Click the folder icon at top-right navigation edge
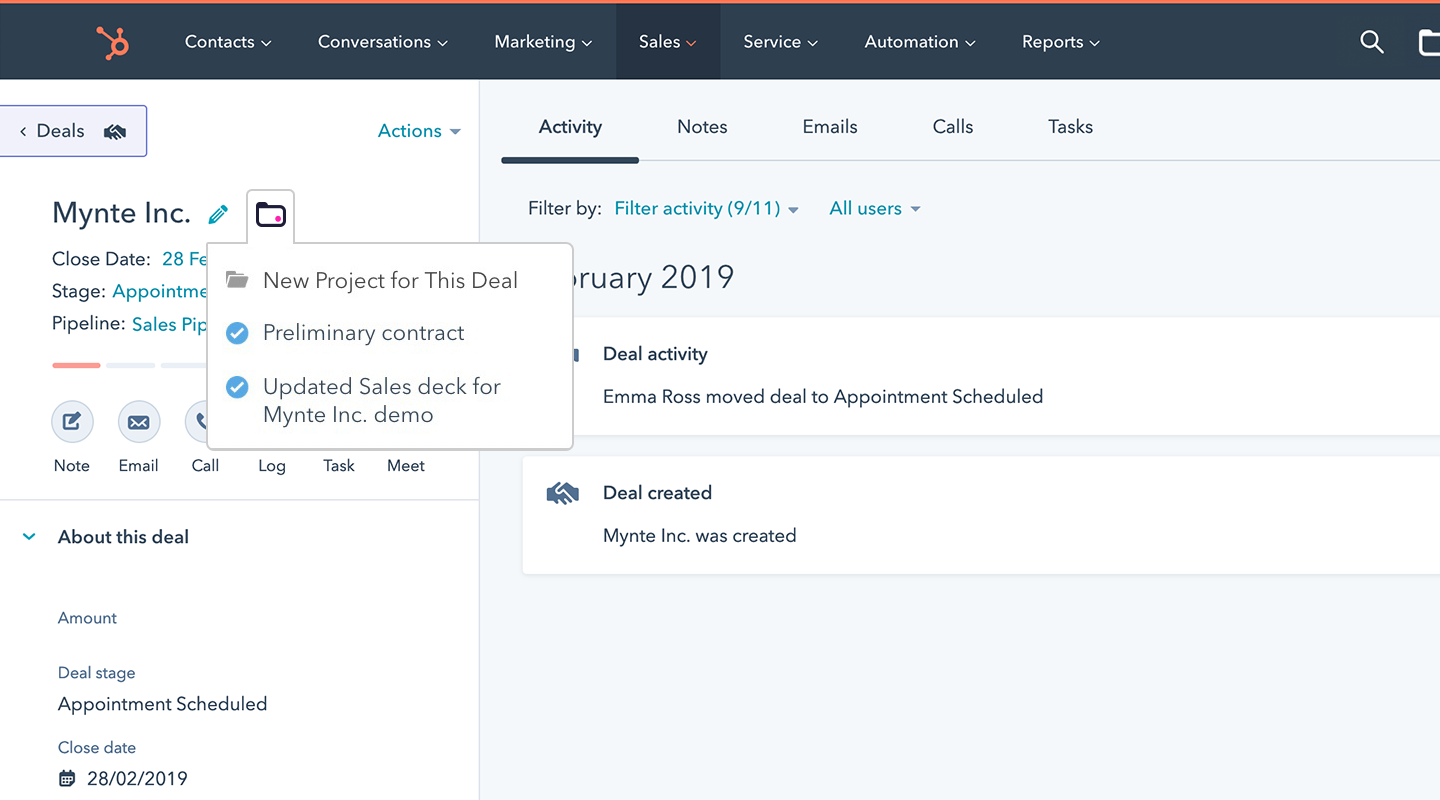1440x800 pixels. tap(1430, 42)
